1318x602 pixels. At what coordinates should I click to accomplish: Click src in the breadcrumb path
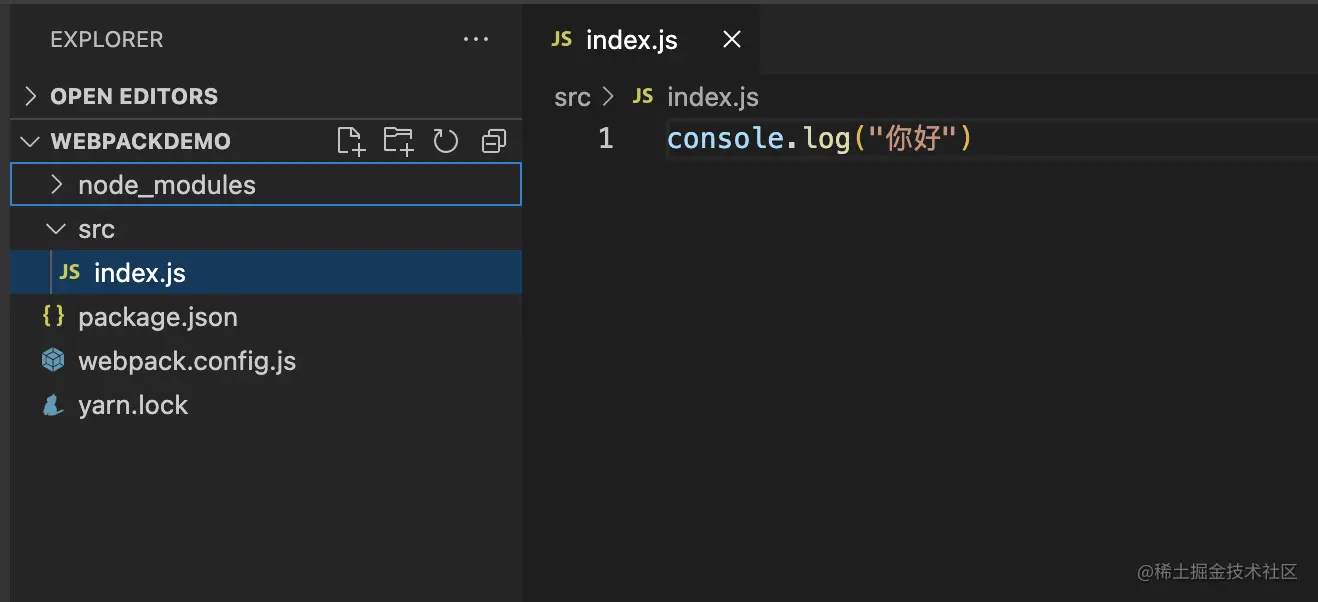tap(572, 97)
